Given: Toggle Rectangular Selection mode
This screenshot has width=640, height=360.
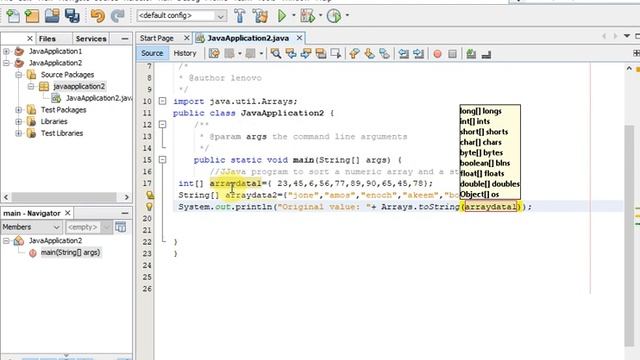Looking at the screenshot, I should (336, 53).
